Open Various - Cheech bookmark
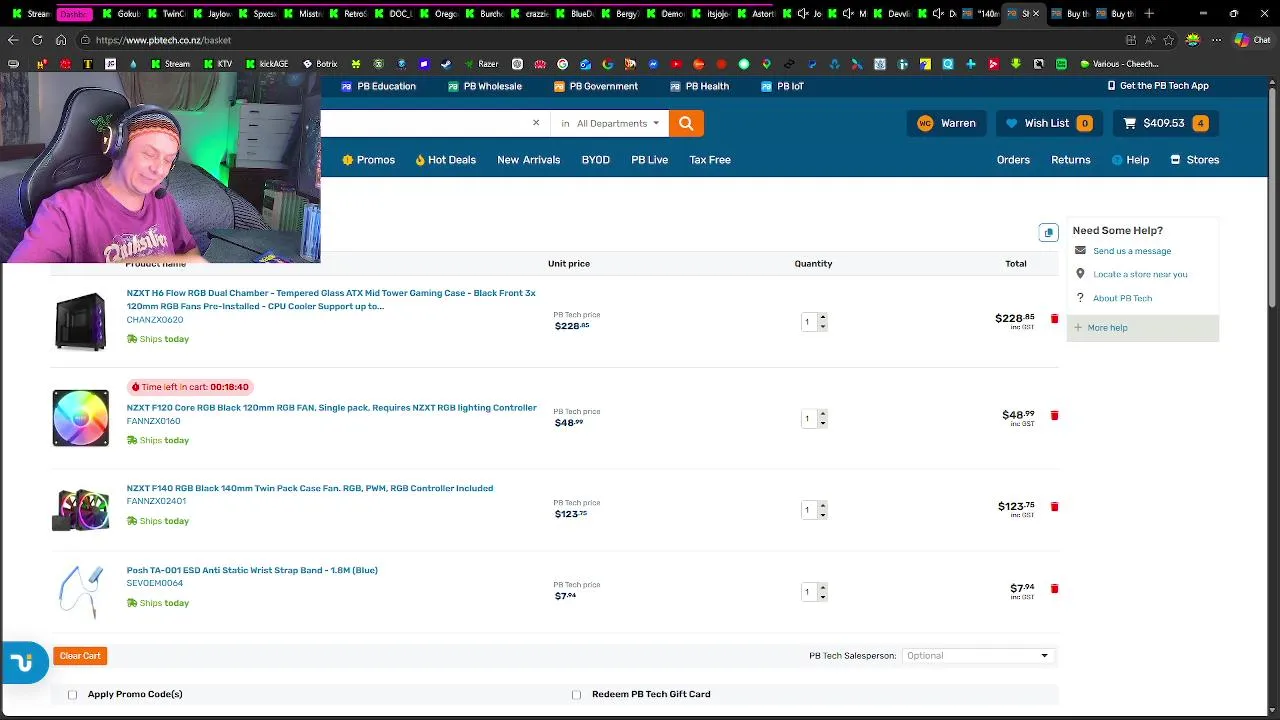The width and height of the screenshot is (1280, 720). 1119,64
